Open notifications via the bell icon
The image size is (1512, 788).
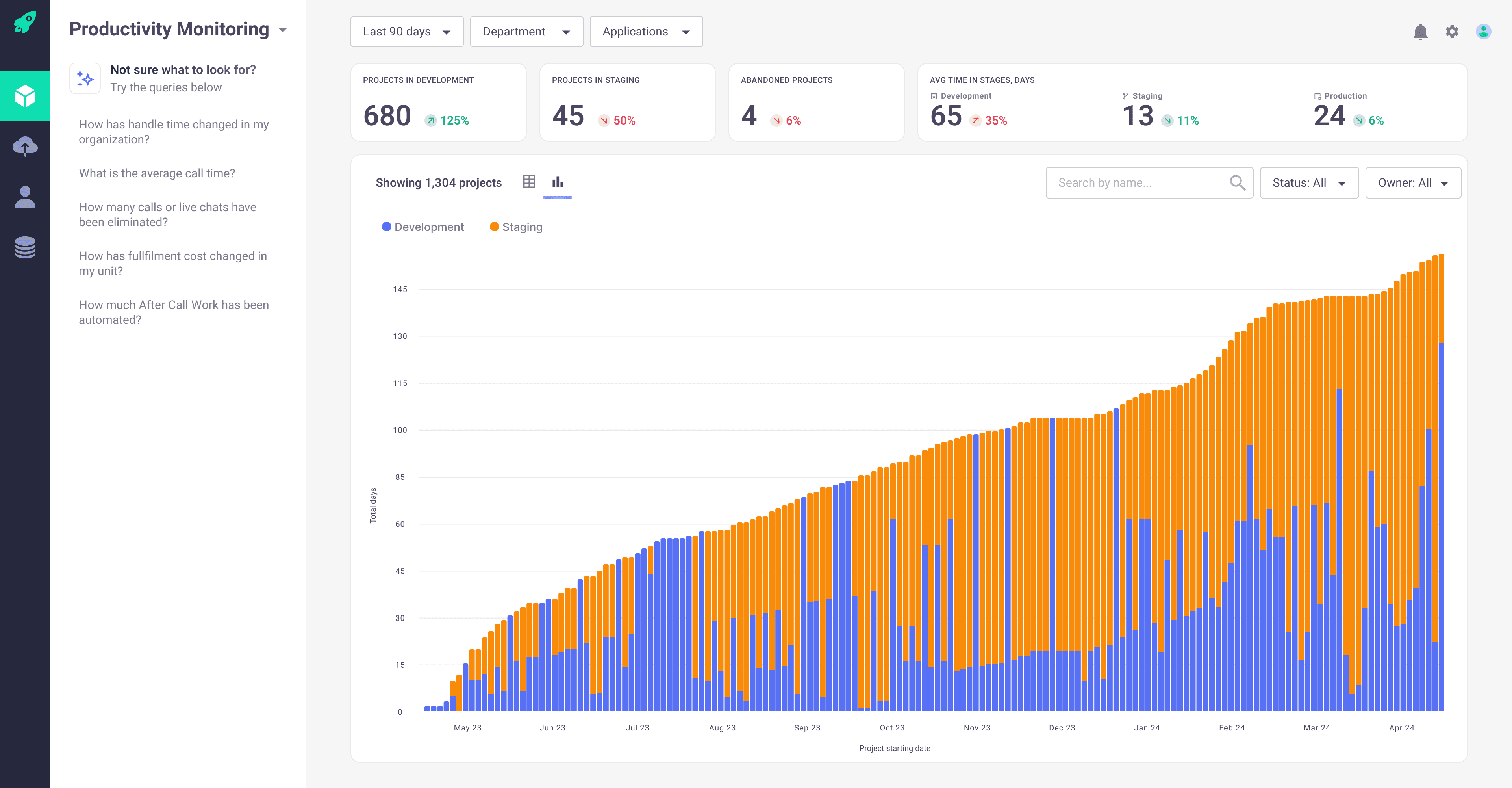point(1420,32)
